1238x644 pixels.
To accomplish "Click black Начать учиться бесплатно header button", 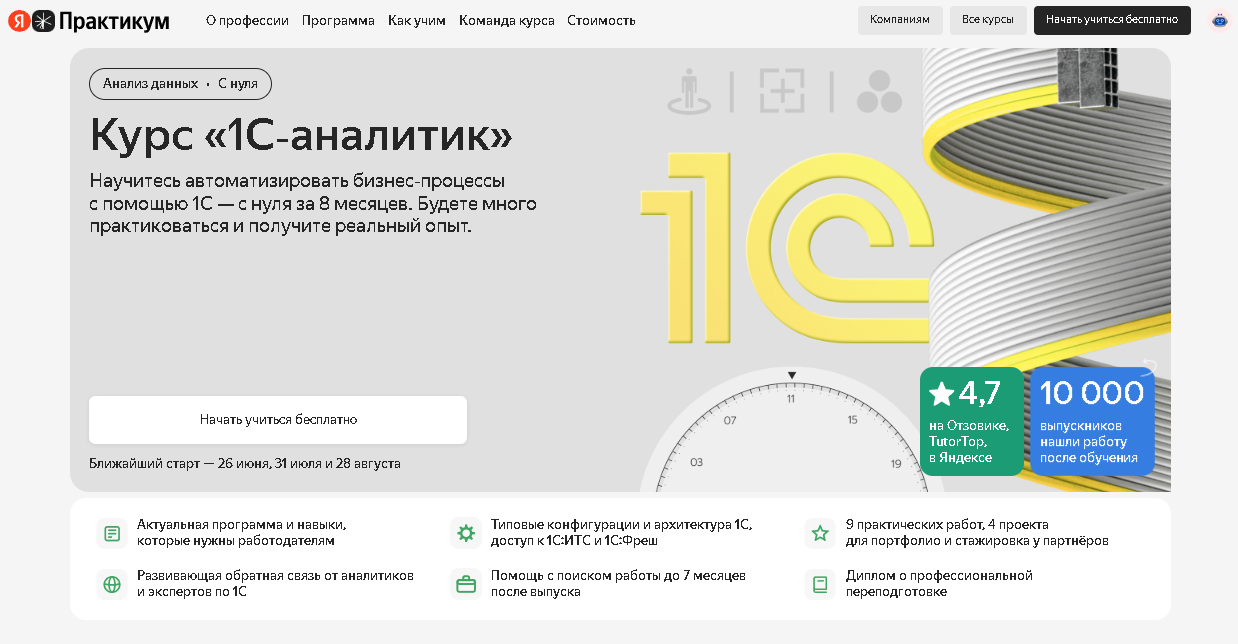I will pyautogui.click(x=1112, y=20).
